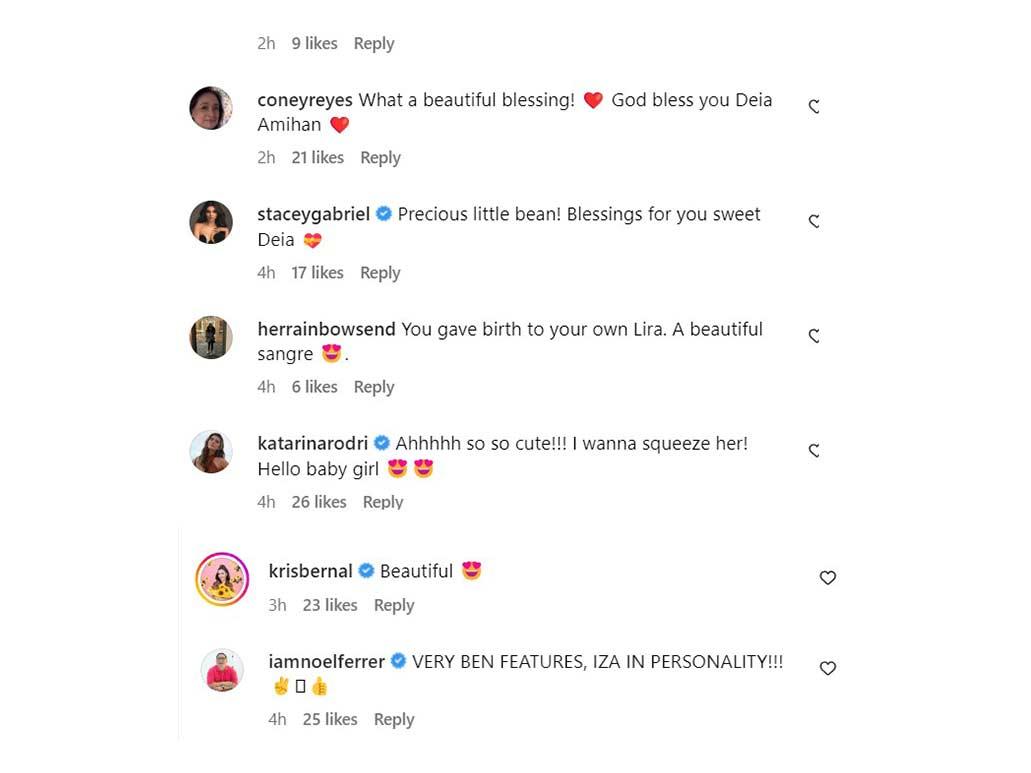The image size is (1031, 773).
Task: Click the reply arrow icon beside staceygabriel's comment
Action: [813, 221]
